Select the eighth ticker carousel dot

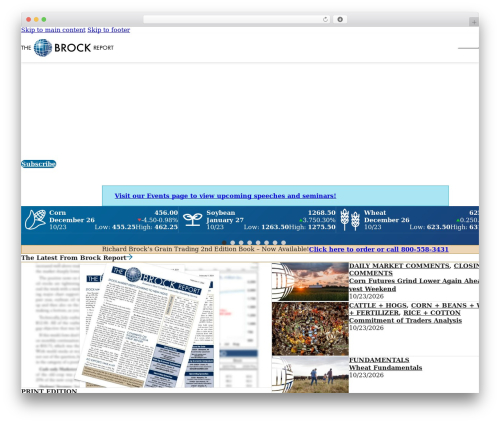coord(283,243)
